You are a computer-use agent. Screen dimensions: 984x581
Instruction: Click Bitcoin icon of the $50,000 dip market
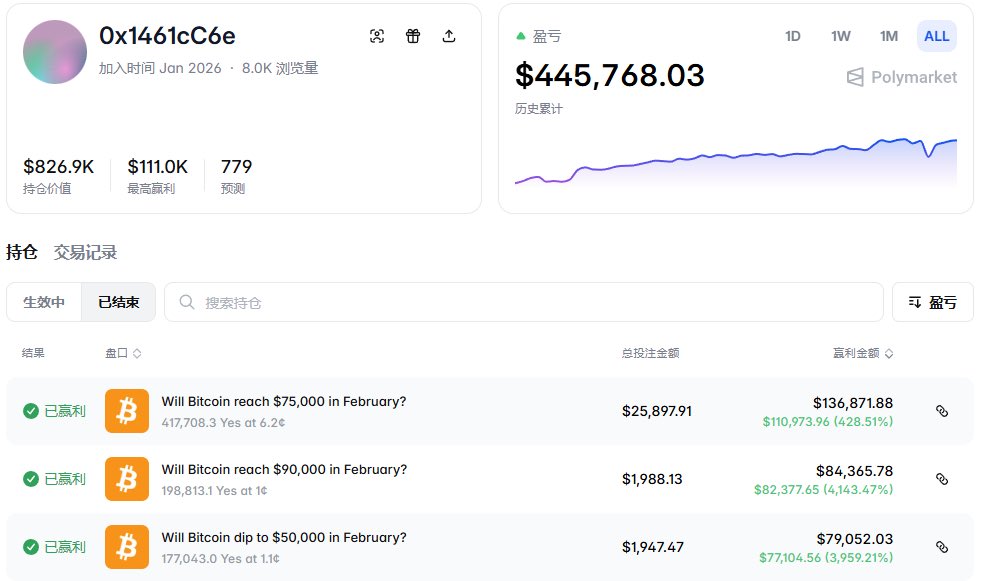point(127,547)
